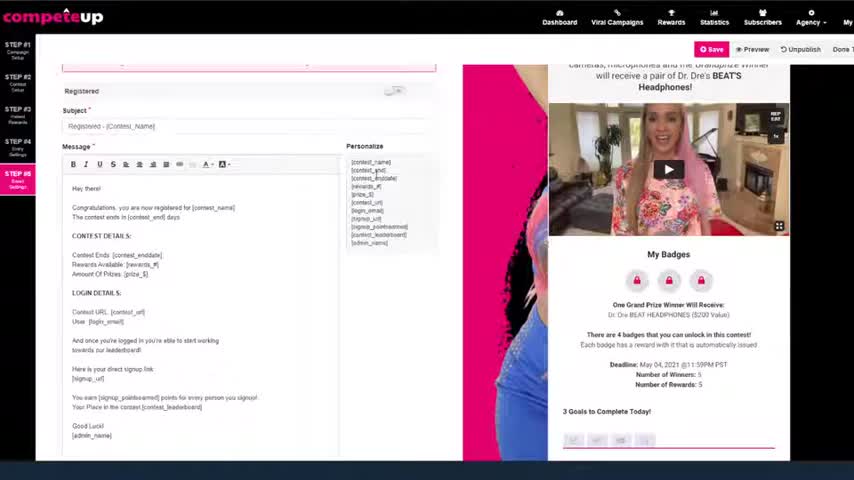
Task: Open the Viral Campaigns page
Action: pos(617,18)
